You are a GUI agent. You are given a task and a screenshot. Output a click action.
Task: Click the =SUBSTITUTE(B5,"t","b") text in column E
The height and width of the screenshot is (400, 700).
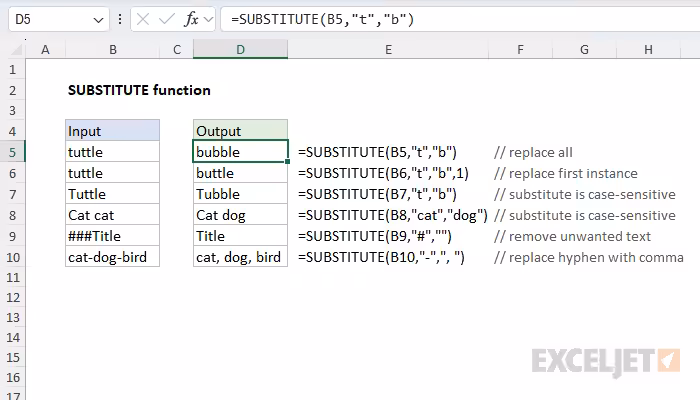click(377, 152)
